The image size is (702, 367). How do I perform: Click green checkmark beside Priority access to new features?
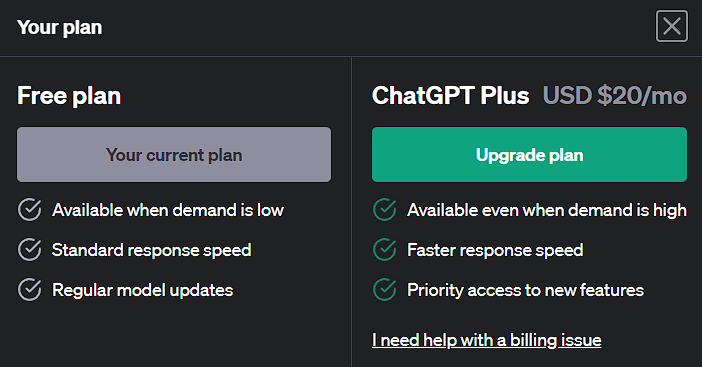coord(385,290)
